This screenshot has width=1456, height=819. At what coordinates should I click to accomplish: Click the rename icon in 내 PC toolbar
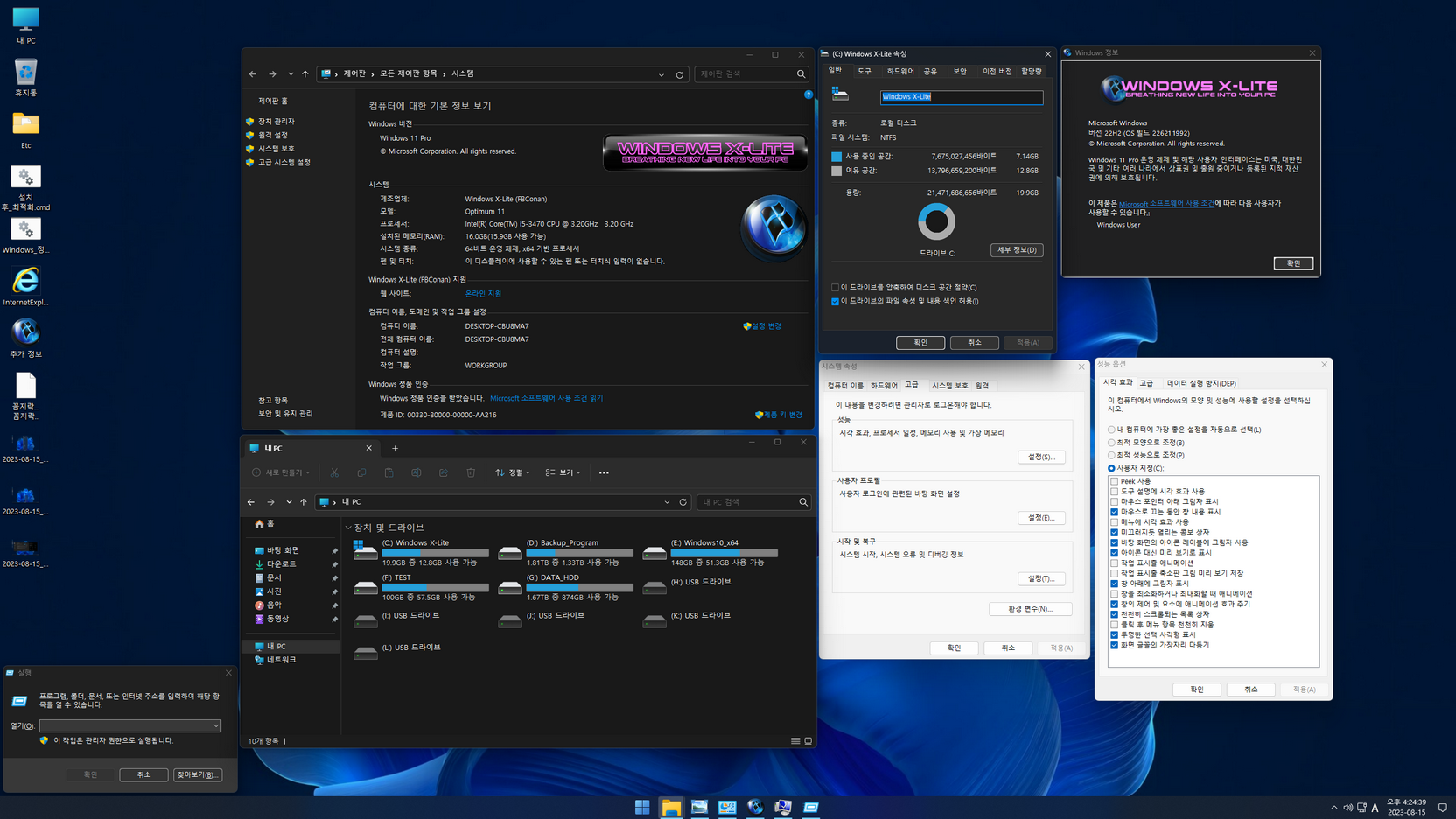pyautogui.click(x=416, y=472)
